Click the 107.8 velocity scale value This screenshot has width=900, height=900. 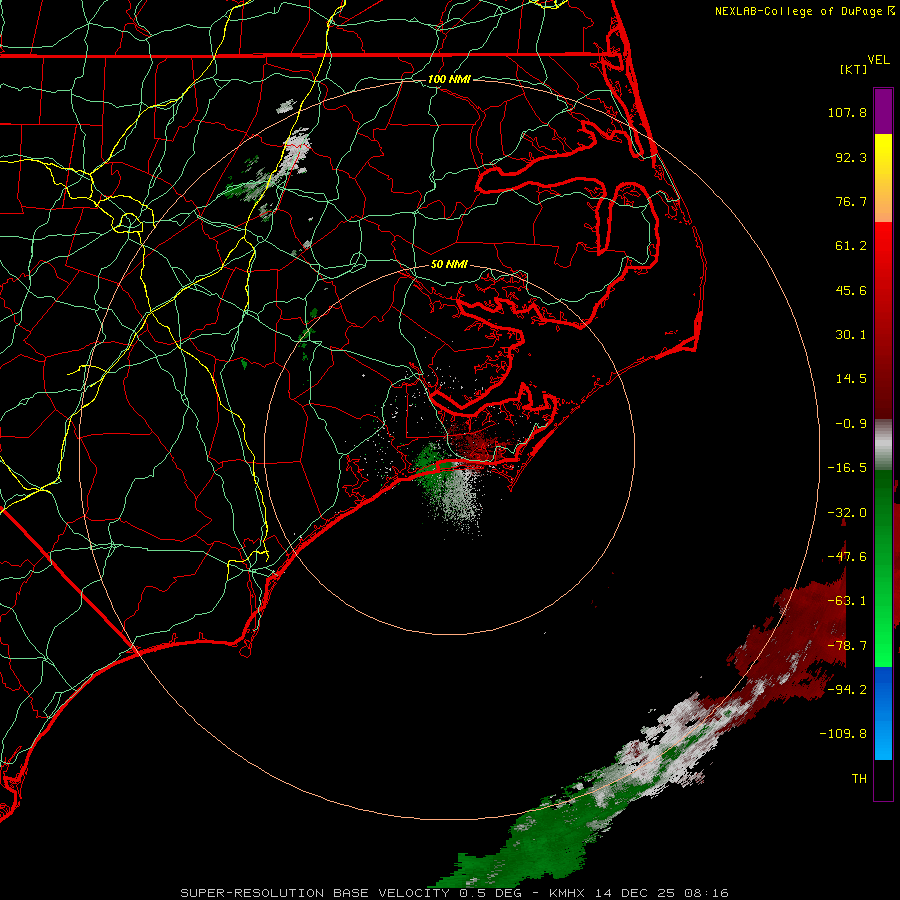point(847,112)
